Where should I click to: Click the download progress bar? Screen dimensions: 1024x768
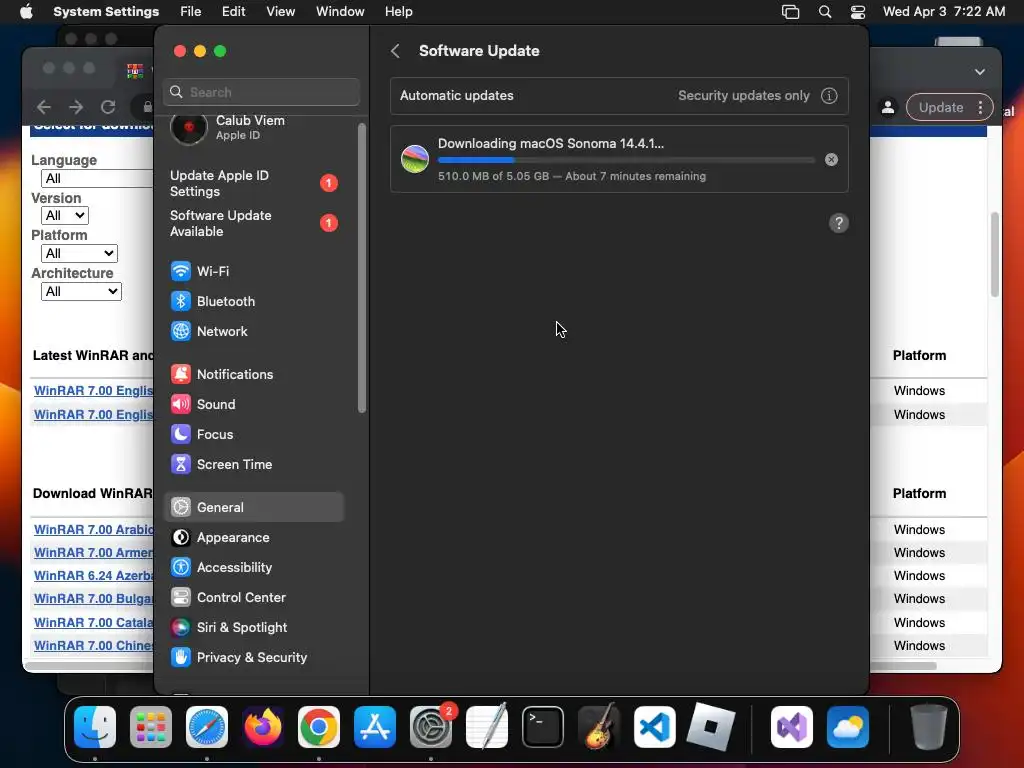pos(626,160)
